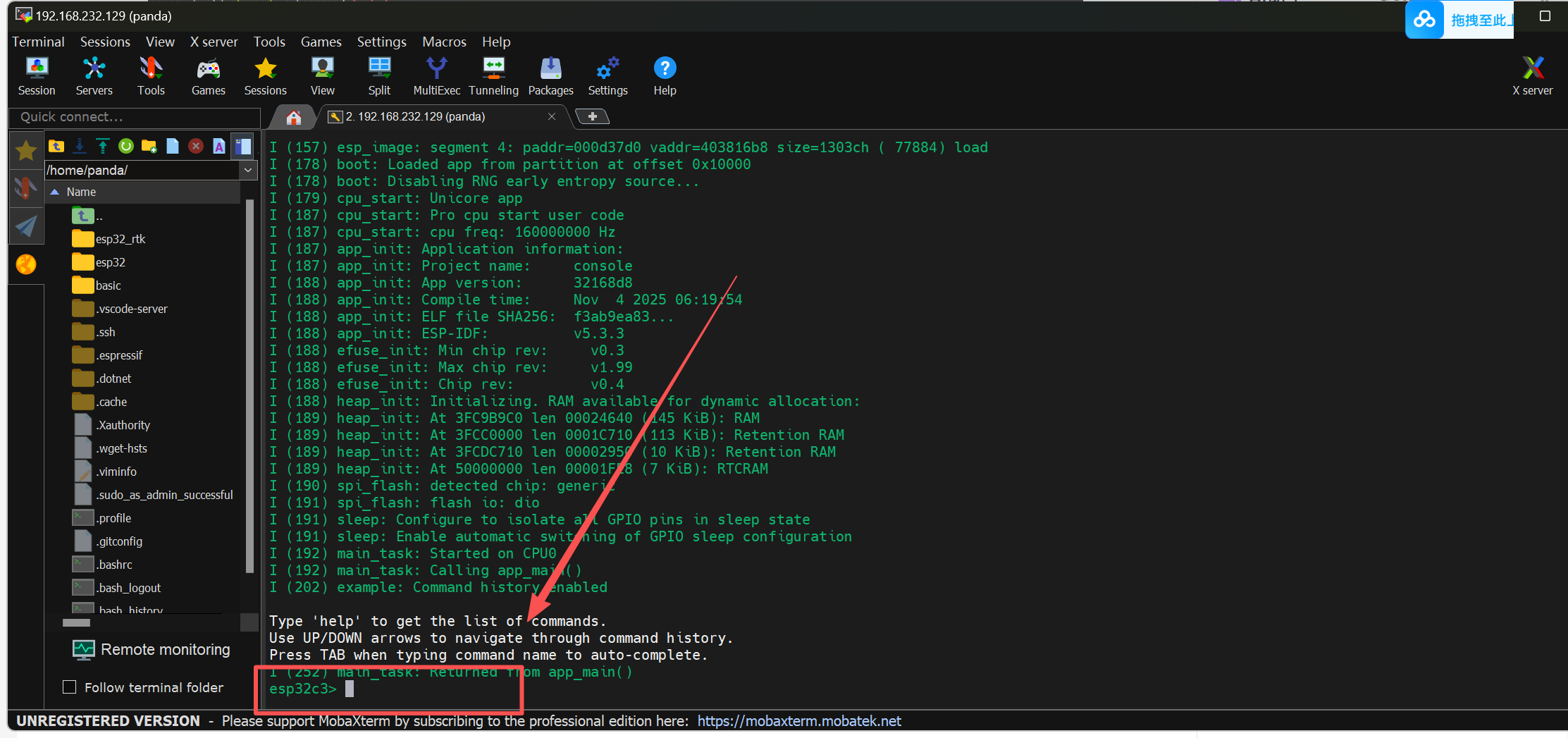Open the Remote monitoring button

[x=152, y=649]
